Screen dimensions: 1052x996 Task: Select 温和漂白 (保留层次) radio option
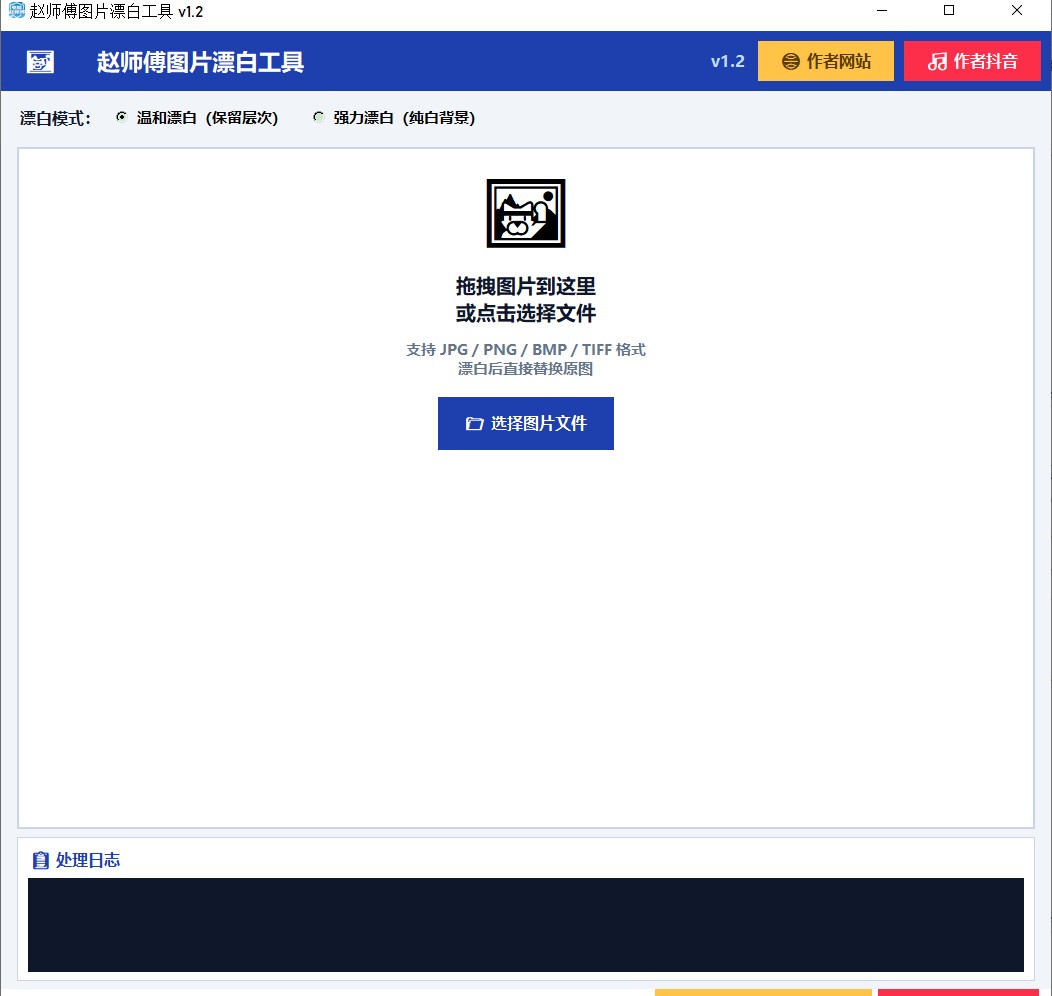click(x=197, y=117)
